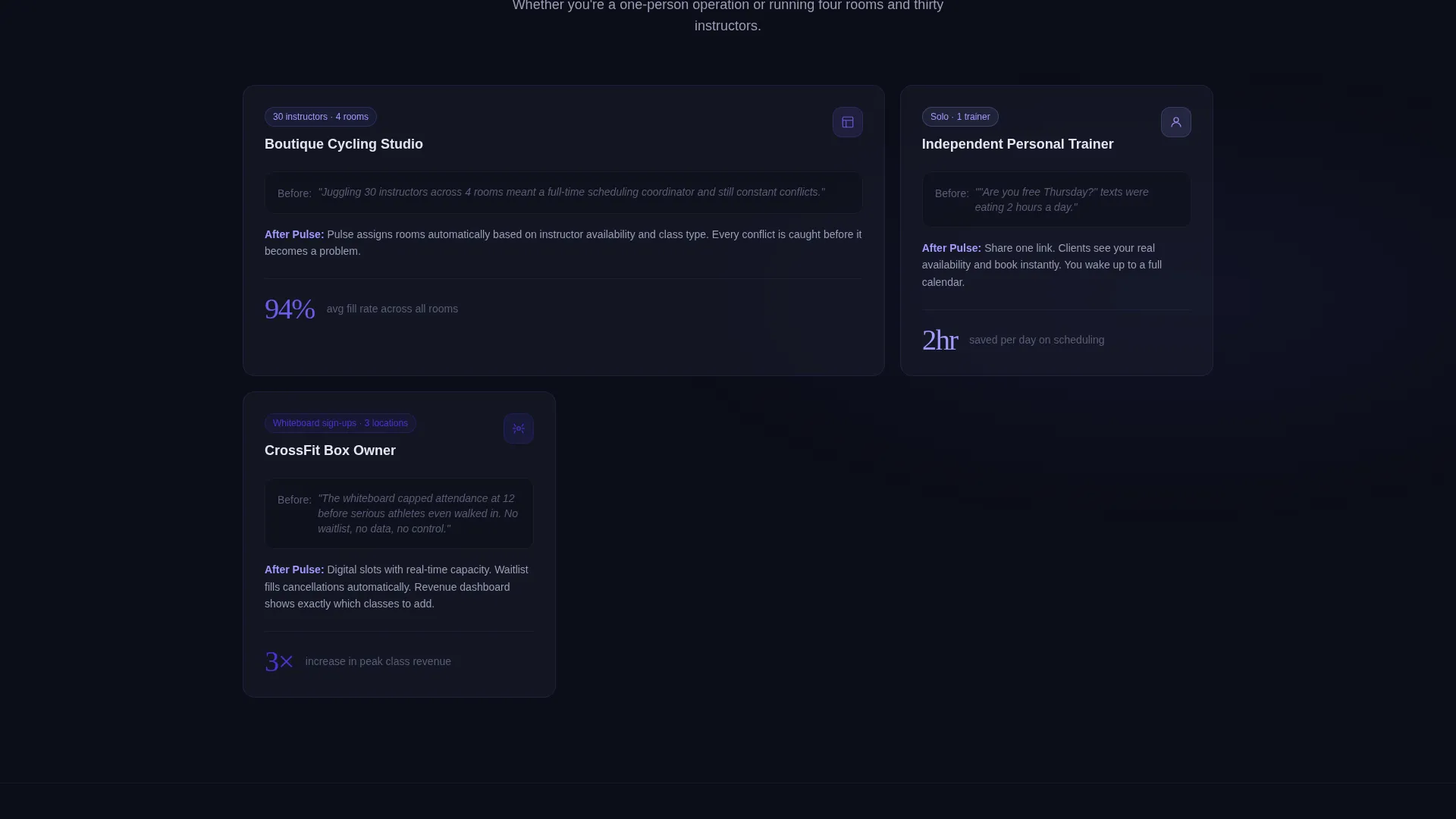The width and height of the screenshot is (1456, 819).
Task: Click the CrossFit Box Owner card icon
Action: (519, 428)
